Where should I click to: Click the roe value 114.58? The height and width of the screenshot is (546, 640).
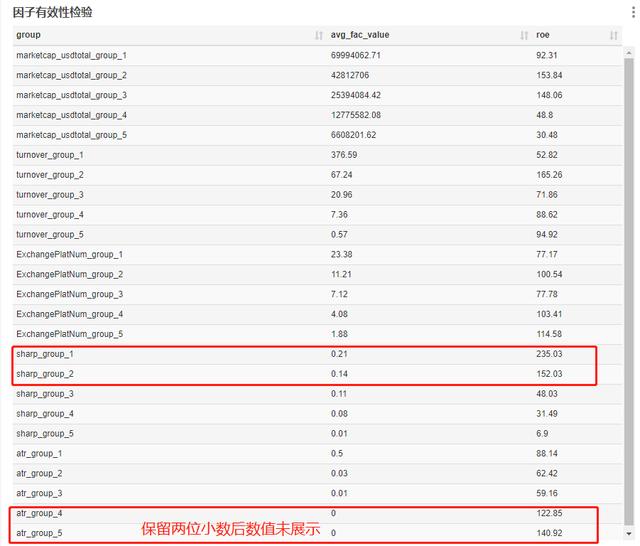(x=549, y=334)
